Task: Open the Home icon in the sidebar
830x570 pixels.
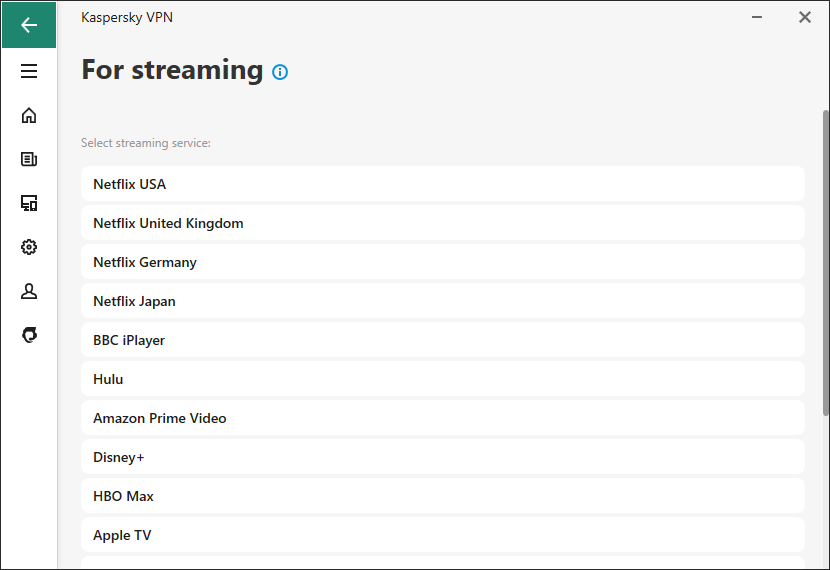Action: coord(29,115)
